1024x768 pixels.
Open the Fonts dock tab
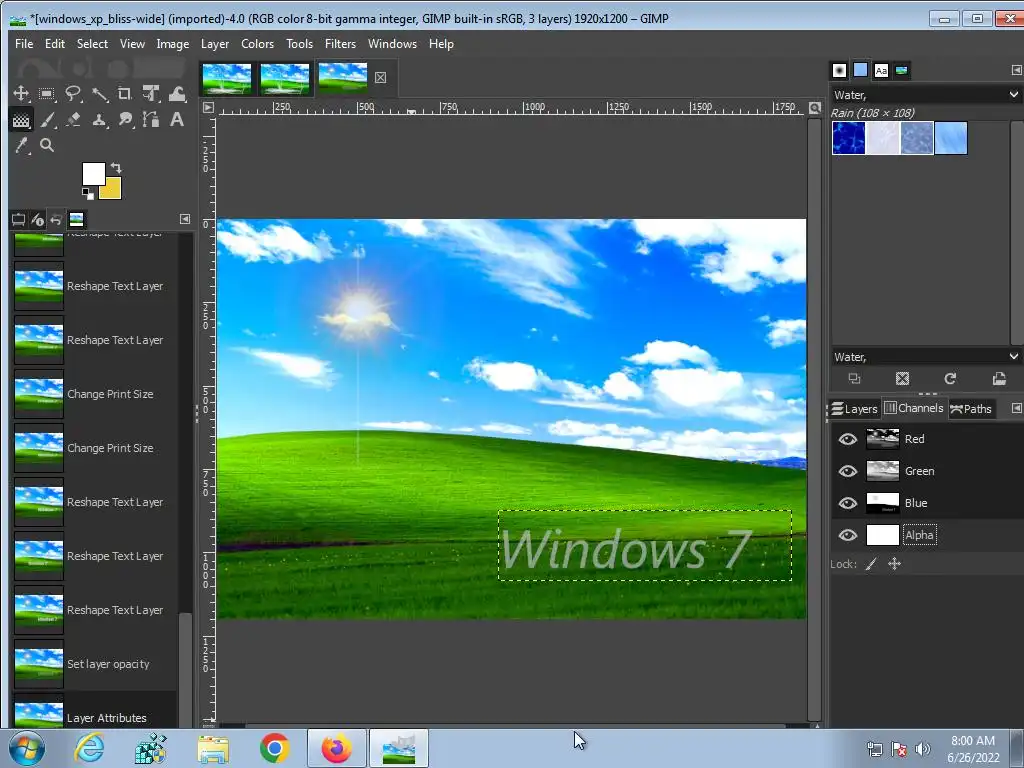pyautogui.click(x=881, y=71)
